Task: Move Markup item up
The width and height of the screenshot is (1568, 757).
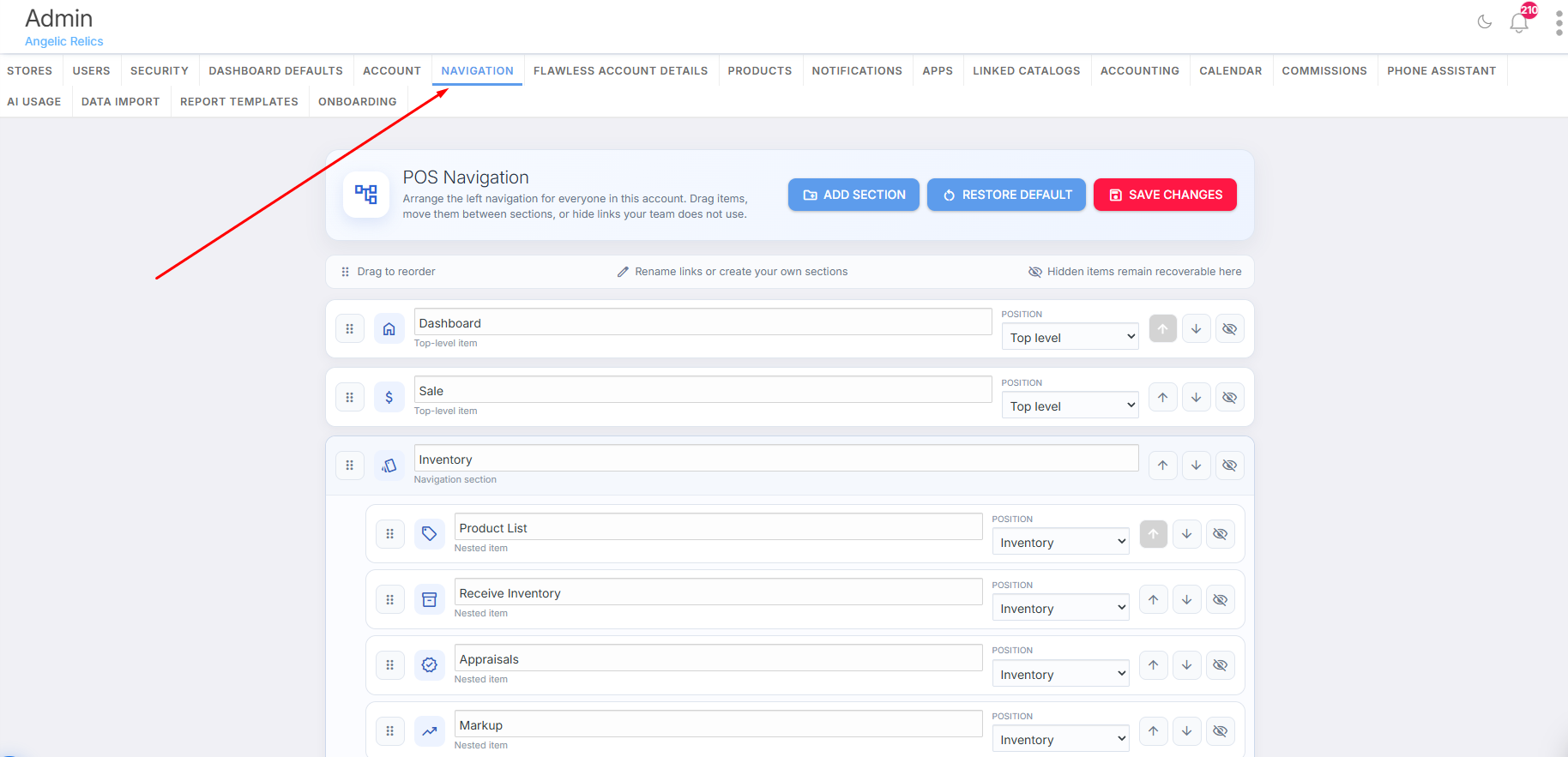Action: (1154, 731)
